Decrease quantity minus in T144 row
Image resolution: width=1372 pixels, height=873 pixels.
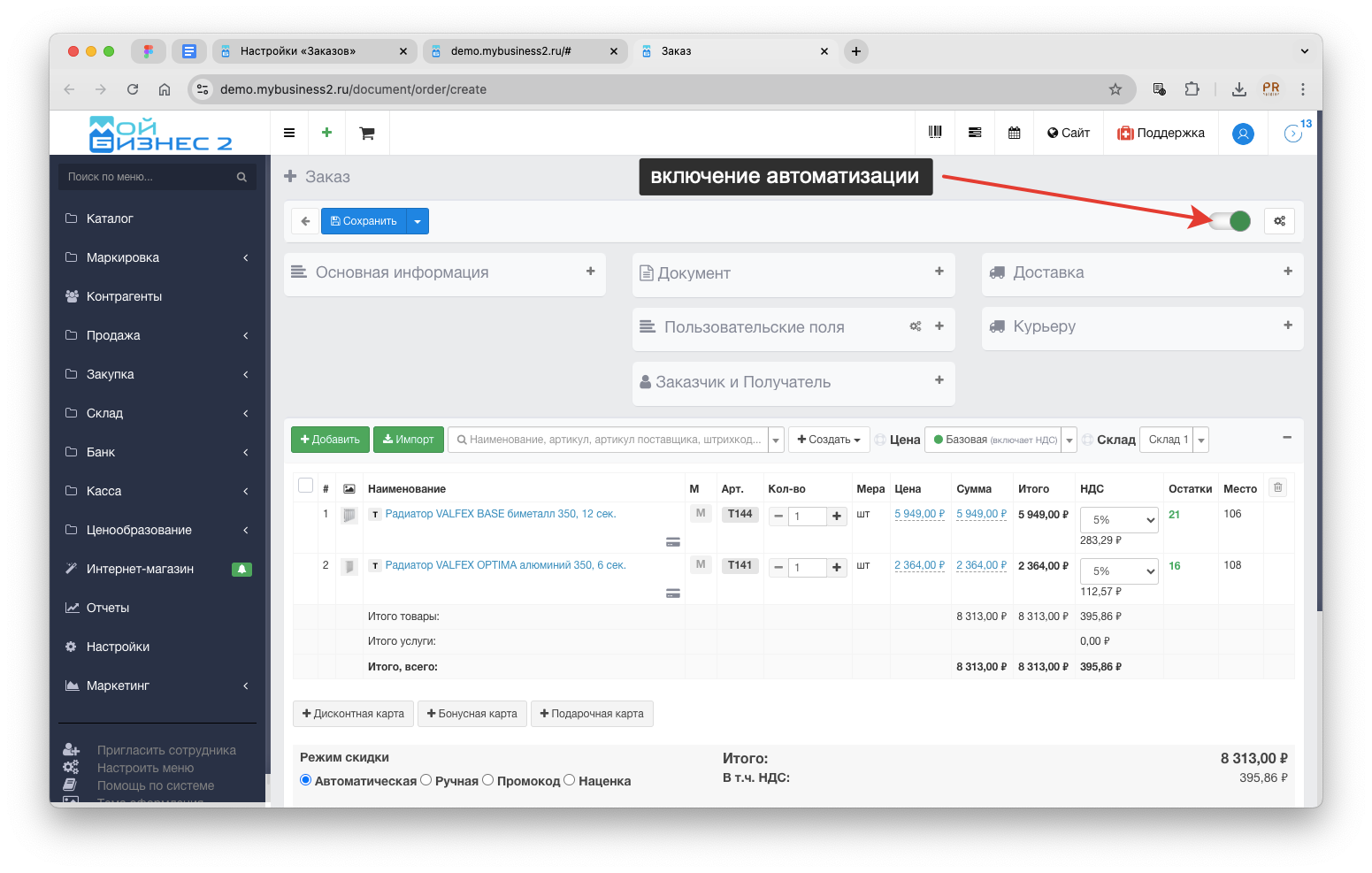(x=778, y=517)
